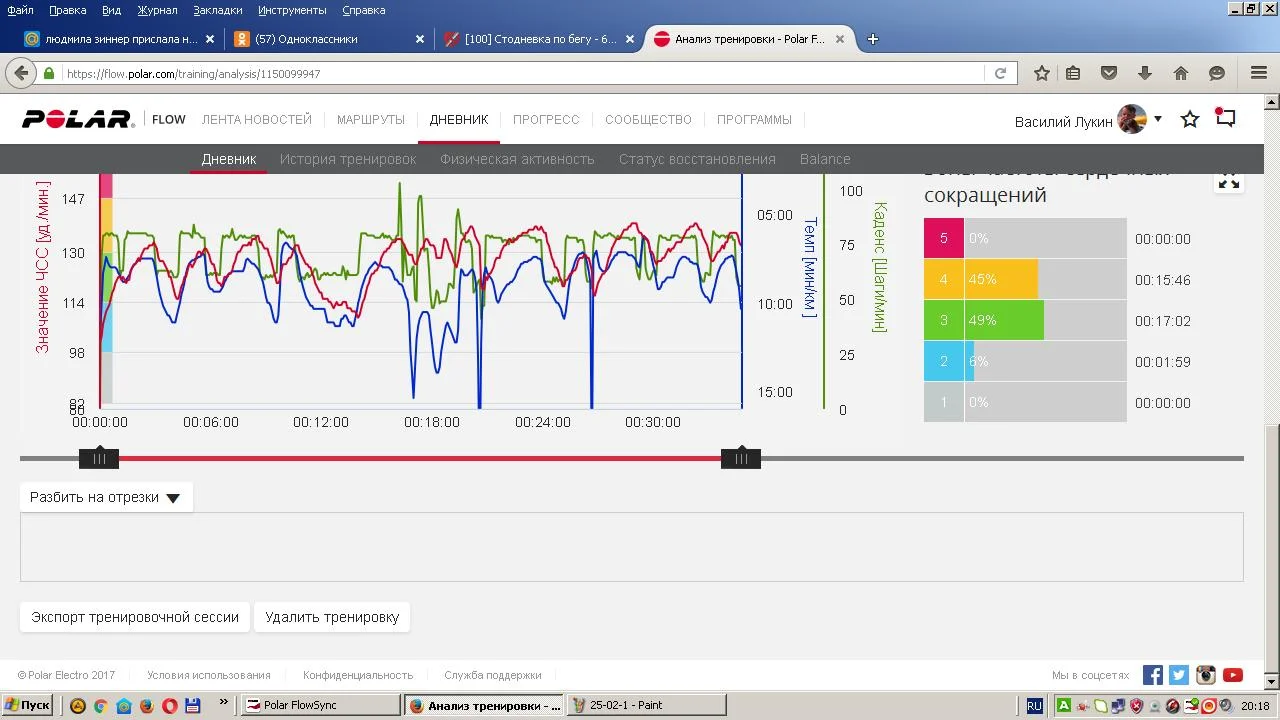The height and width of the screenshot is (720, 1280).
Task: Open the Firefox hamburger menu
Action: (x=1259, y=73)
